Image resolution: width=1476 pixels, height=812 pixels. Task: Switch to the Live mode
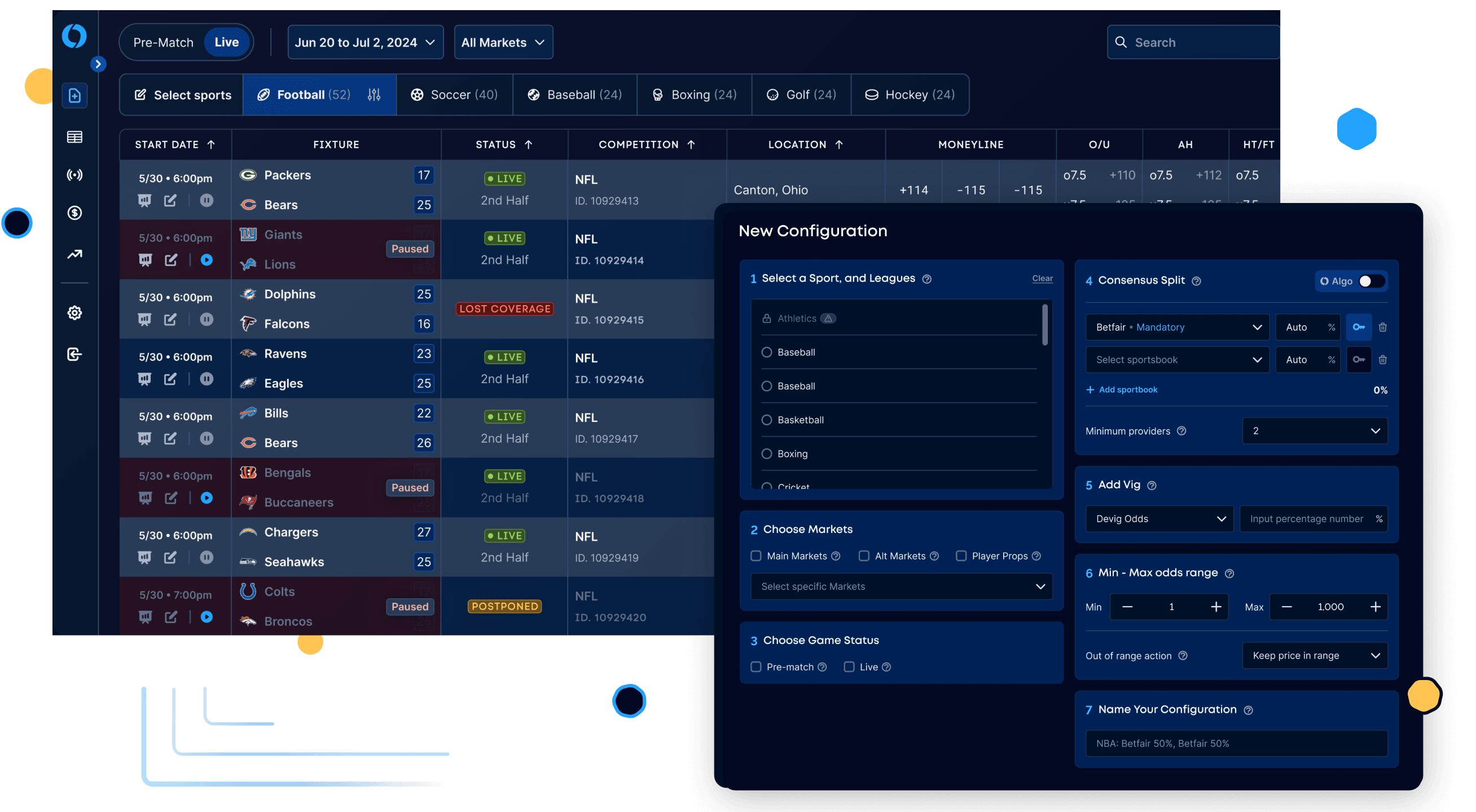pyautogui.click(x=226, y=42)
